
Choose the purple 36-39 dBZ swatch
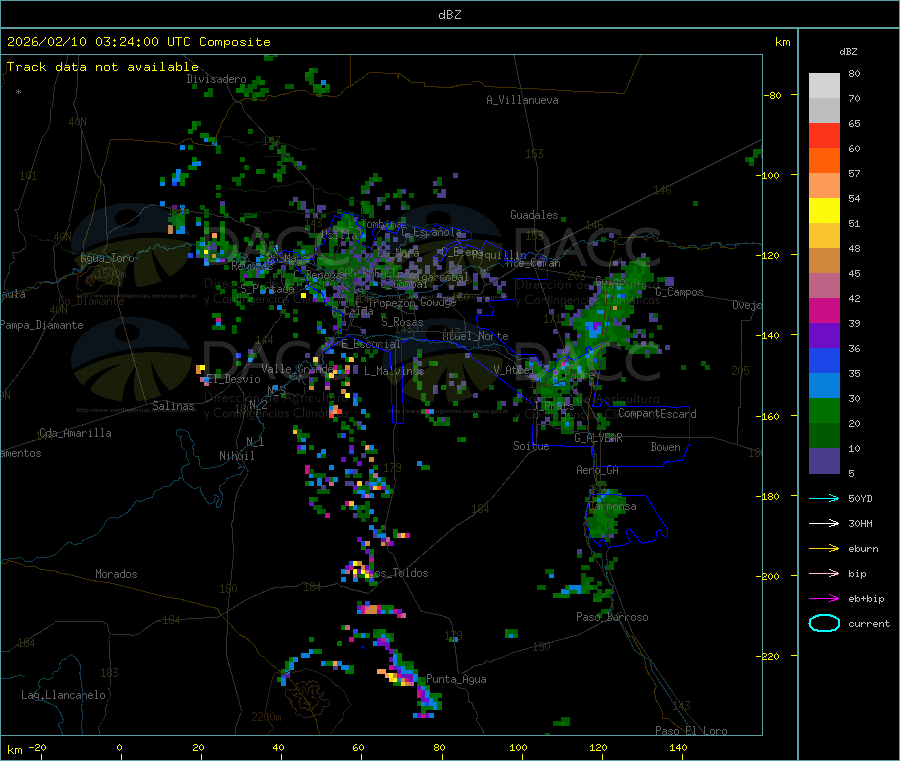(824, 336)
